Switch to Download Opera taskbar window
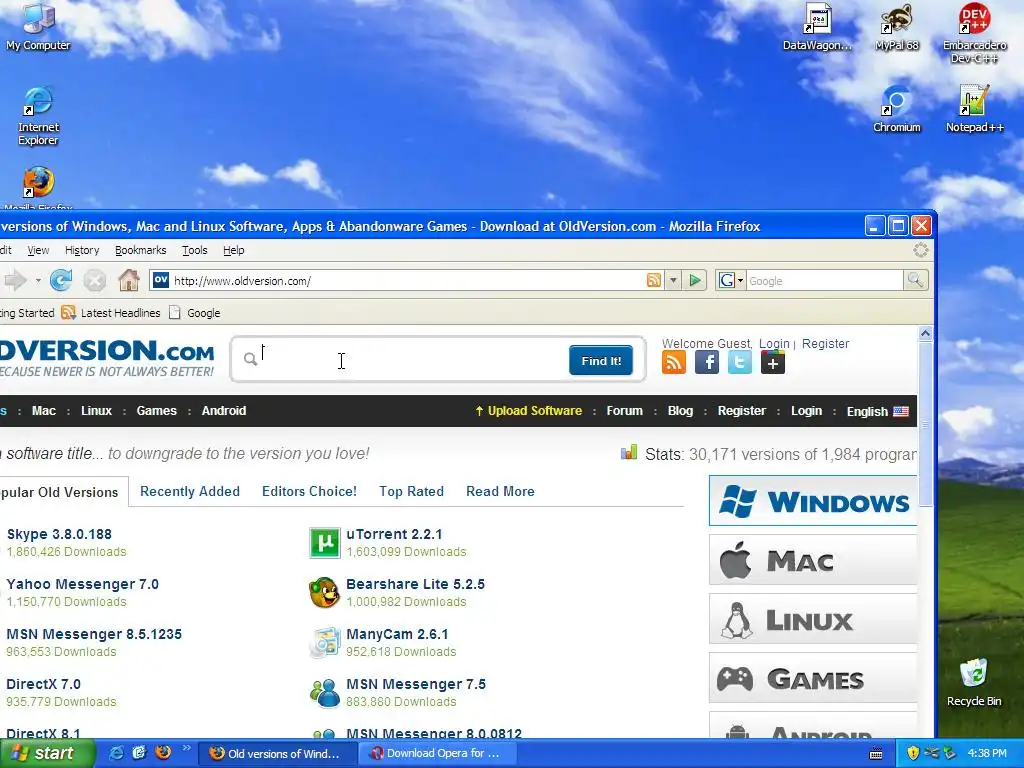The image size is (1024, 768). coord(437,753)
